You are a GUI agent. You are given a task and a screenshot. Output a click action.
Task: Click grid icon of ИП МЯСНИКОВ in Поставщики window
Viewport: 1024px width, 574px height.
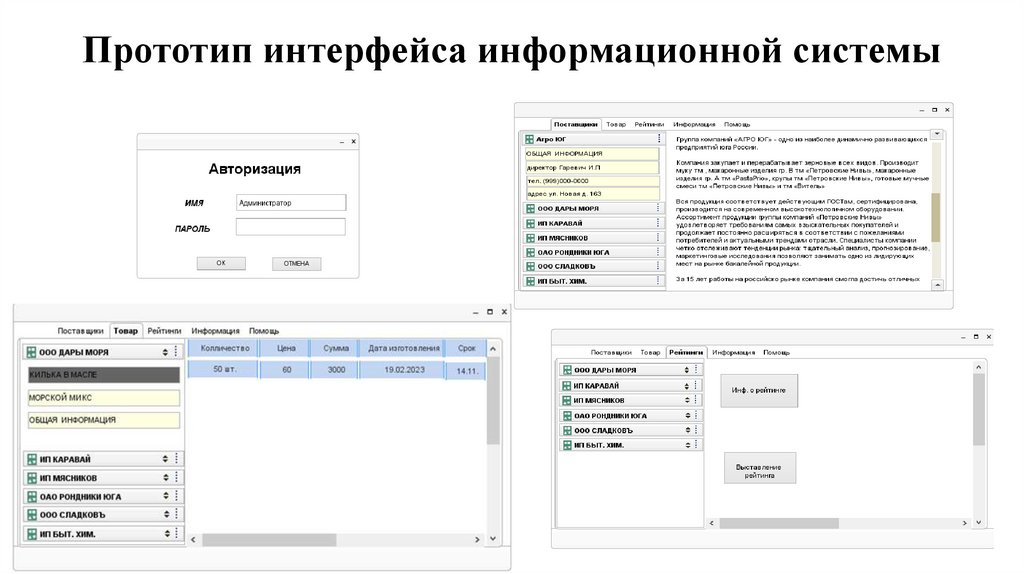530,238
